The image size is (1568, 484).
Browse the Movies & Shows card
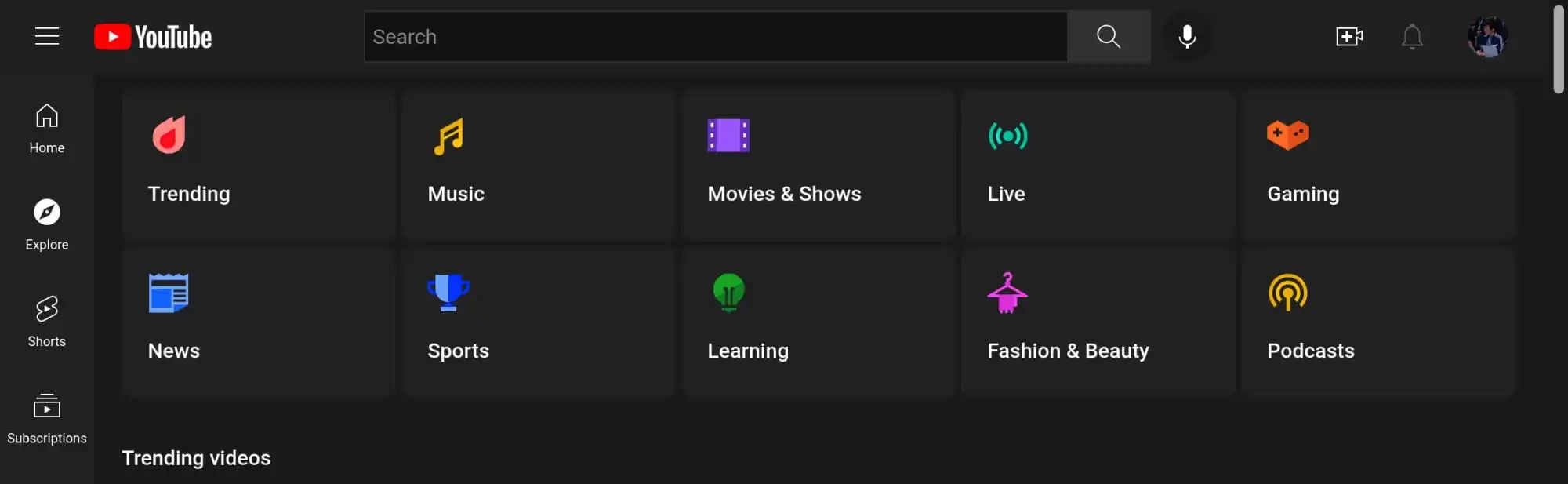818,164
